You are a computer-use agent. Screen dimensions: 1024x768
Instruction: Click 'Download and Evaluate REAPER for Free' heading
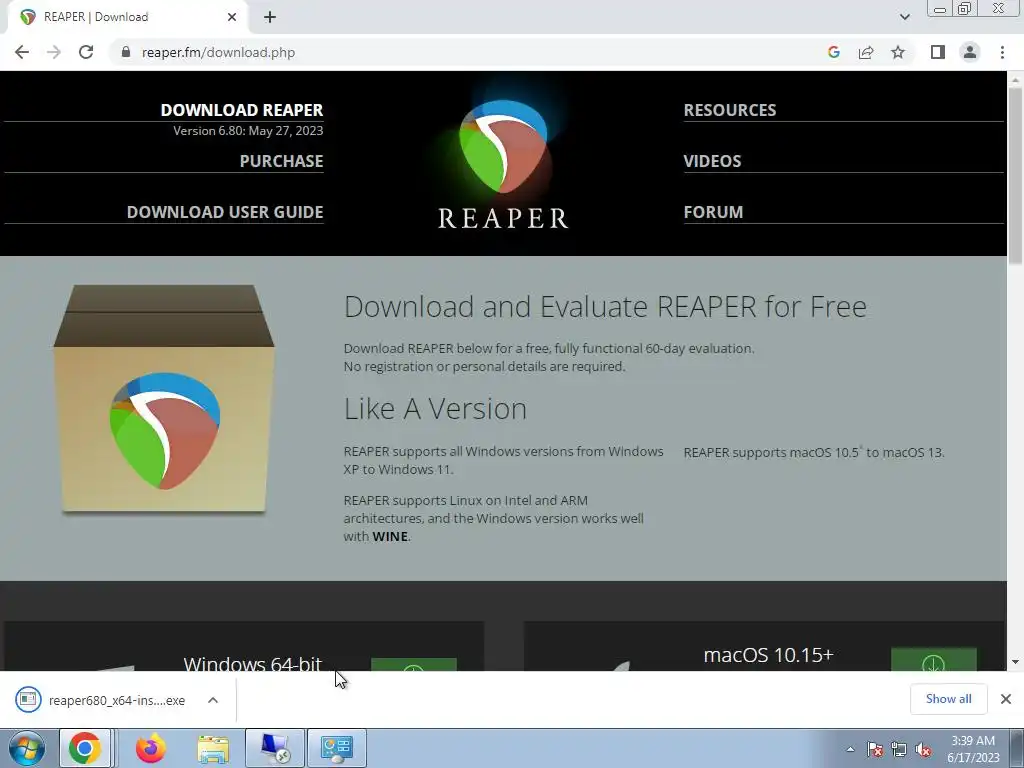(605, 306)
